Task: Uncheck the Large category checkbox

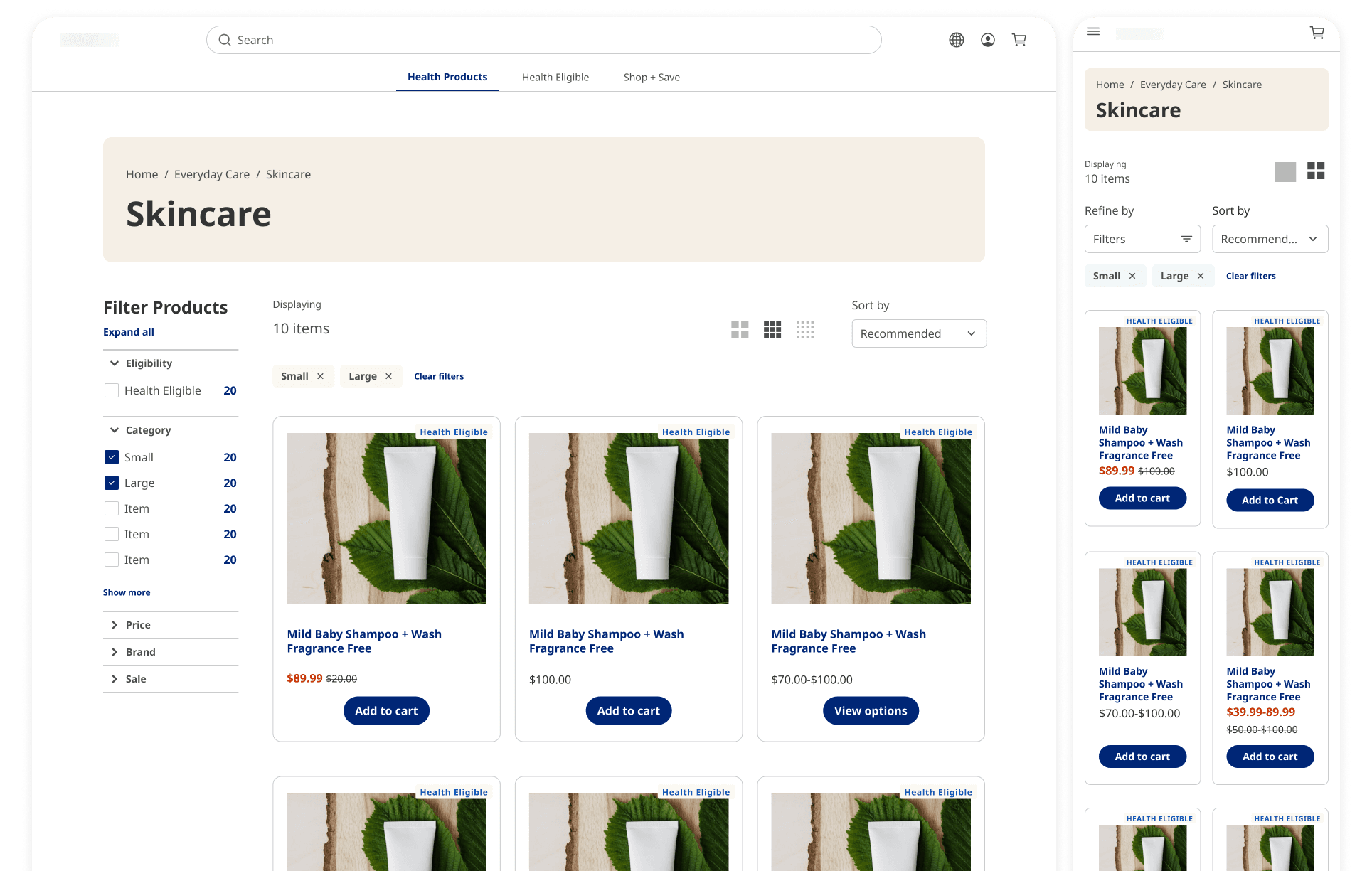Action: pos(112,483)
